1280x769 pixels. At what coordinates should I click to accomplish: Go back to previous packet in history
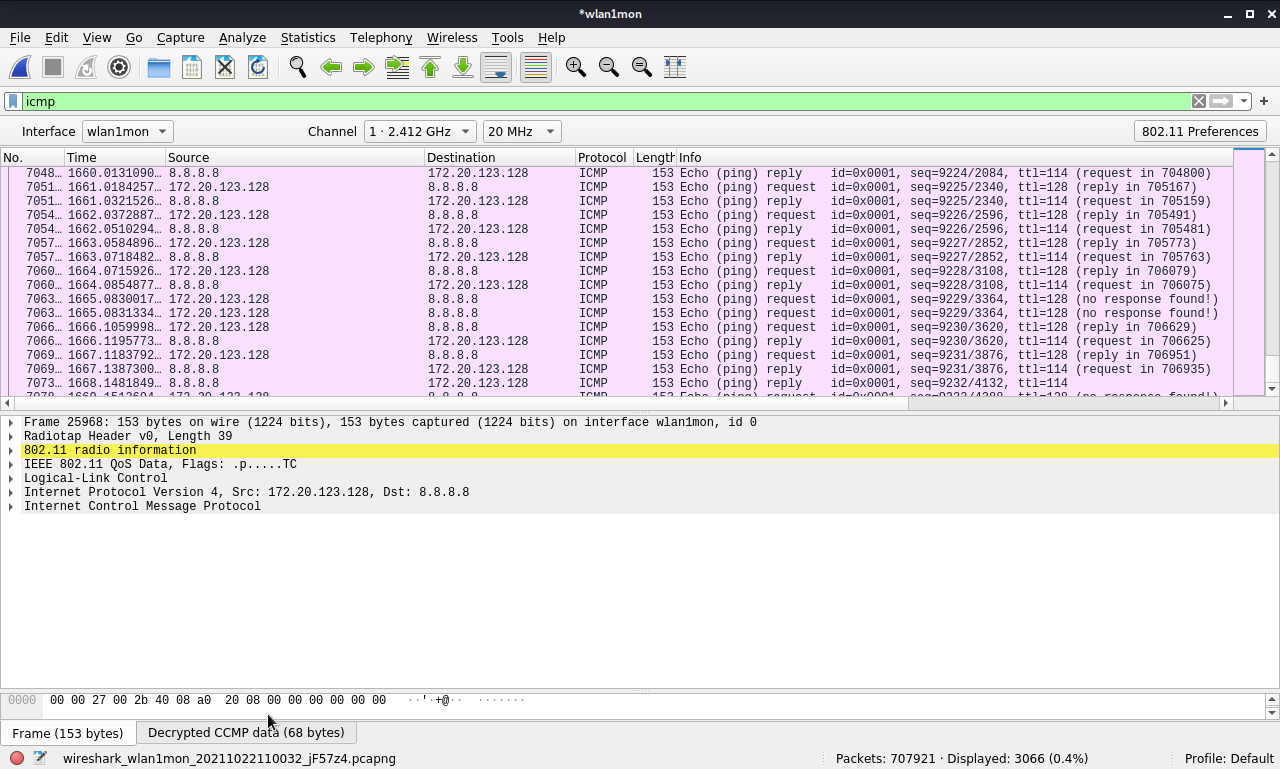tap(331, 67)
